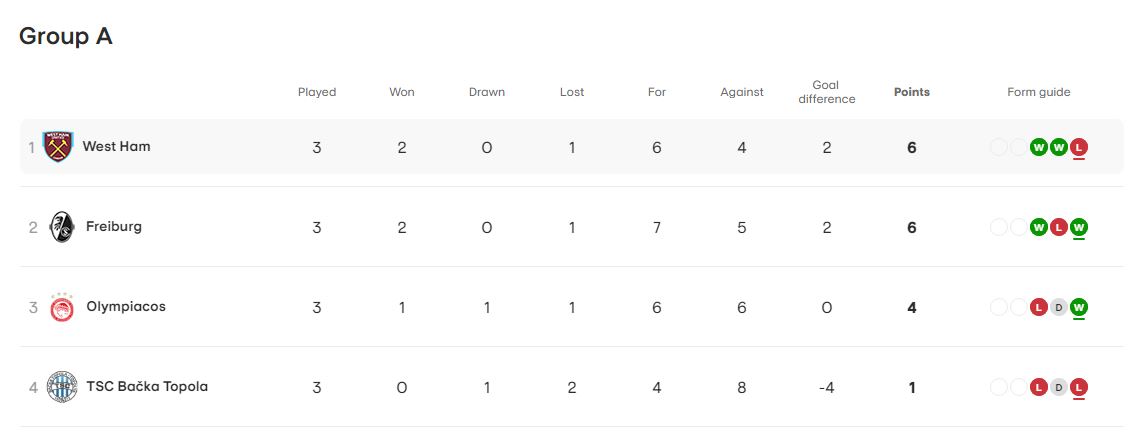Click the Played column header
This screenshot has height=446, width=1147.
(317, 92)
